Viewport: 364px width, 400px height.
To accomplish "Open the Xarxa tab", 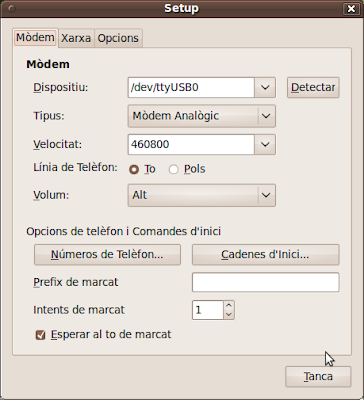I will (76, 38).
